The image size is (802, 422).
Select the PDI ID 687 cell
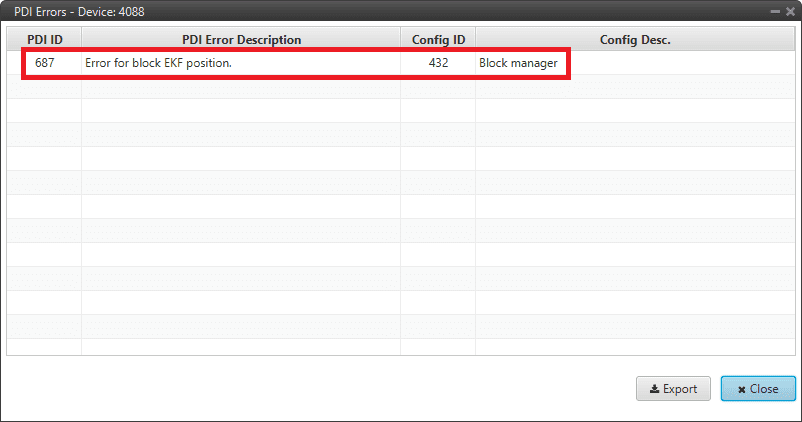click(x=44, y=63)
